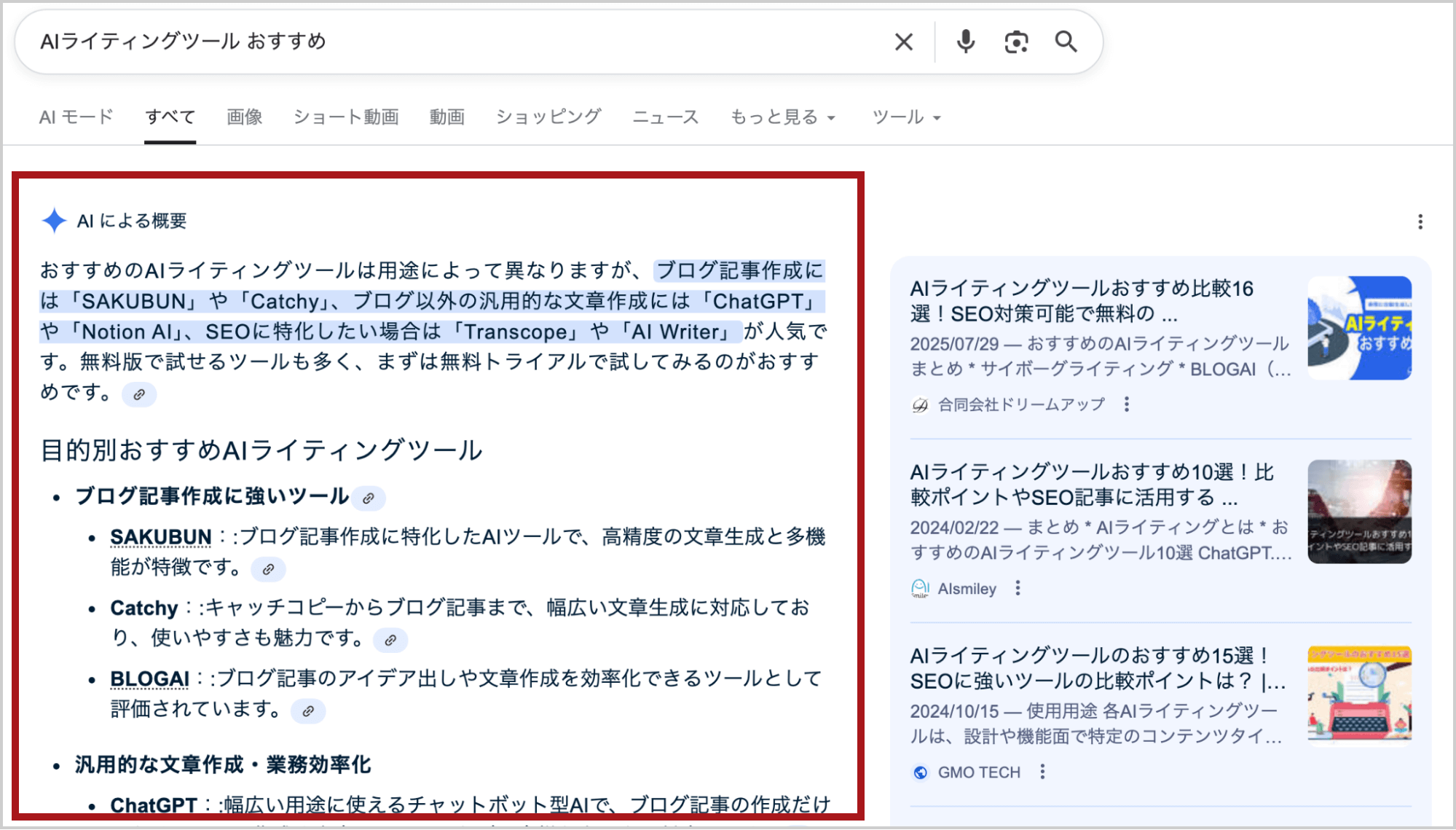Expand the もっと見る dropdown
The height and width of the screenshot is (830, 1456).
783,117
